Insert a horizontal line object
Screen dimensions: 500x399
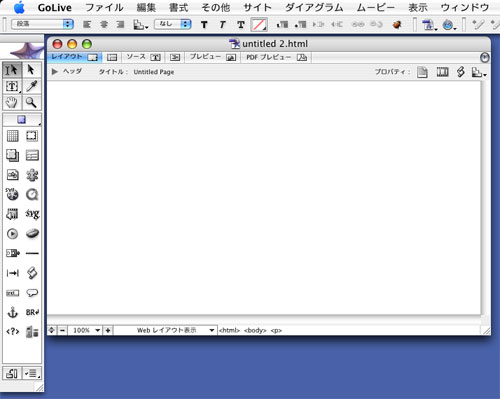(32, 253)
